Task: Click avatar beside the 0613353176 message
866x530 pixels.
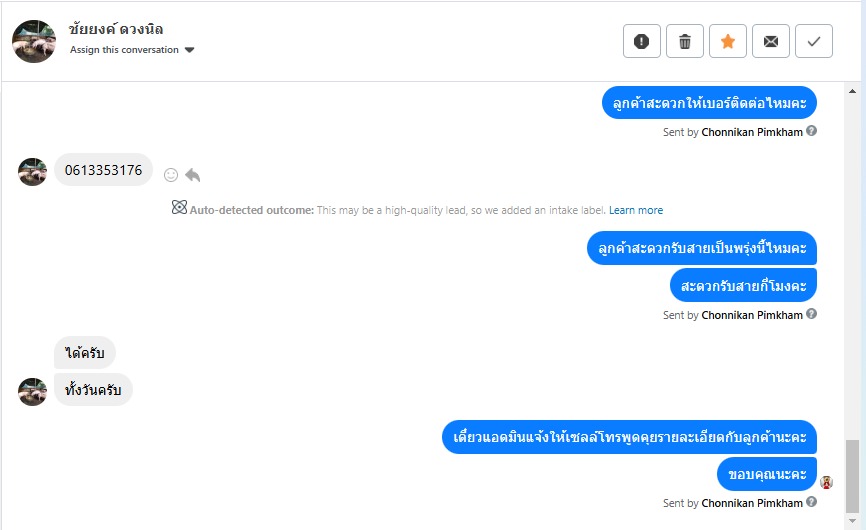Action: [33, 172]
